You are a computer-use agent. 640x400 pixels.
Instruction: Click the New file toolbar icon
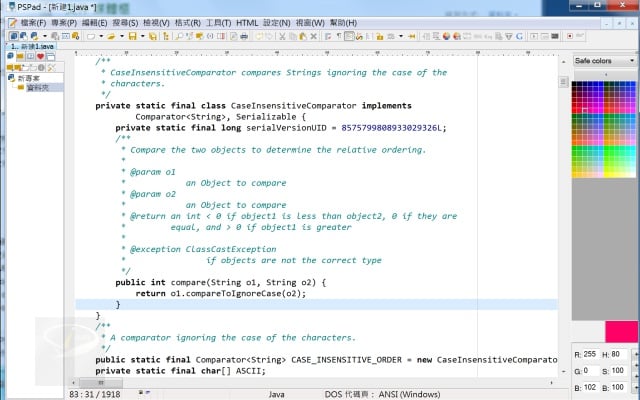pos(90,35)
